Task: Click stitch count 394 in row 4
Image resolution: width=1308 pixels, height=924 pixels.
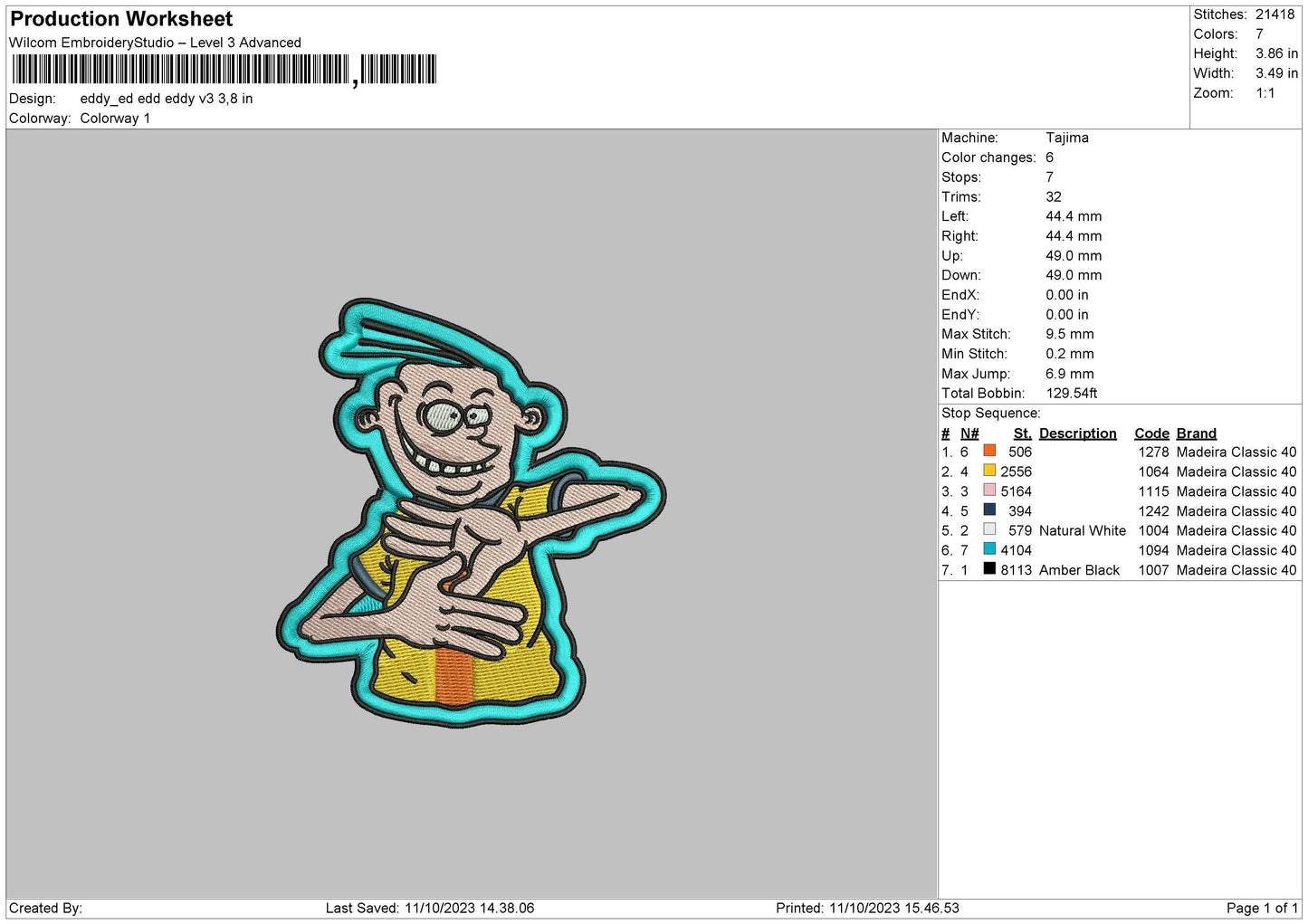Action: click(x=1020, y=511)
